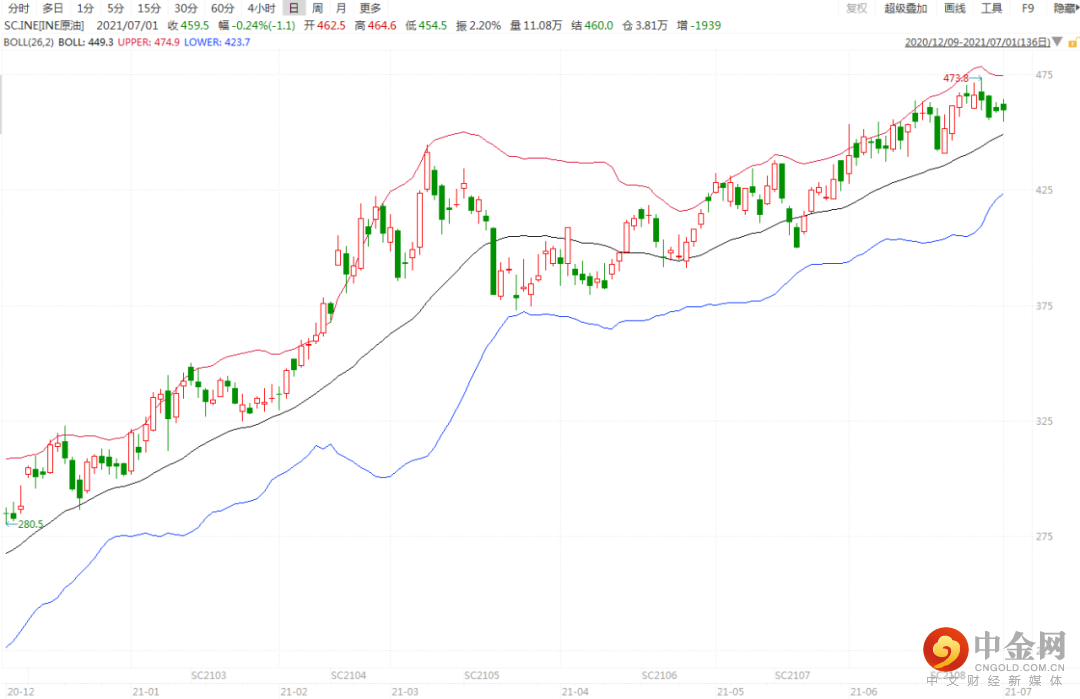Open the 画线 drawing tool
Image resolution: width=1080 pixels, height=699 pixels.
pyautogui.click(x=955, y=8)
